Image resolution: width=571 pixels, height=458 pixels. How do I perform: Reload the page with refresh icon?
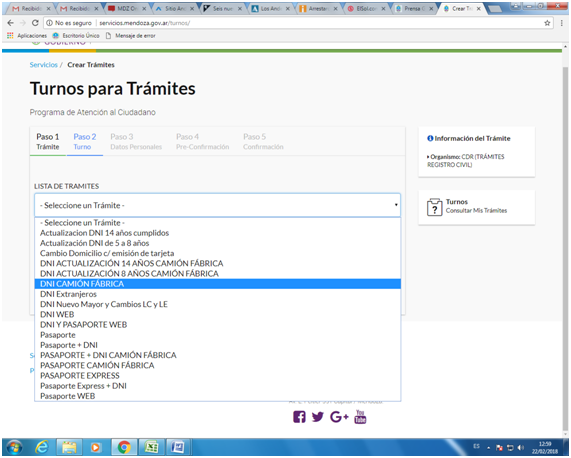click(x=35, y=23)
